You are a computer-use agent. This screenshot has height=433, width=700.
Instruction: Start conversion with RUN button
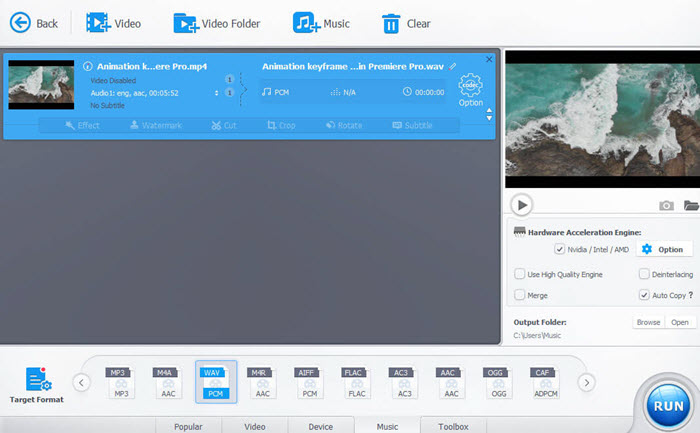pyautogui.click(x=668, y=406)
